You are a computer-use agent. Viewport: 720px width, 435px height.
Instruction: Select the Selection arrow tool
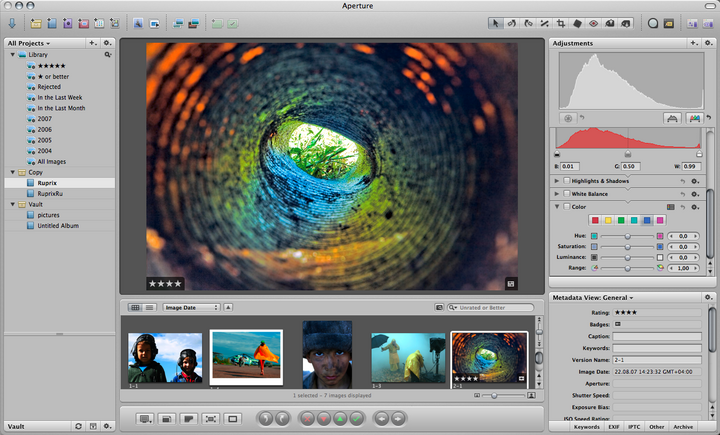(497, 22)
